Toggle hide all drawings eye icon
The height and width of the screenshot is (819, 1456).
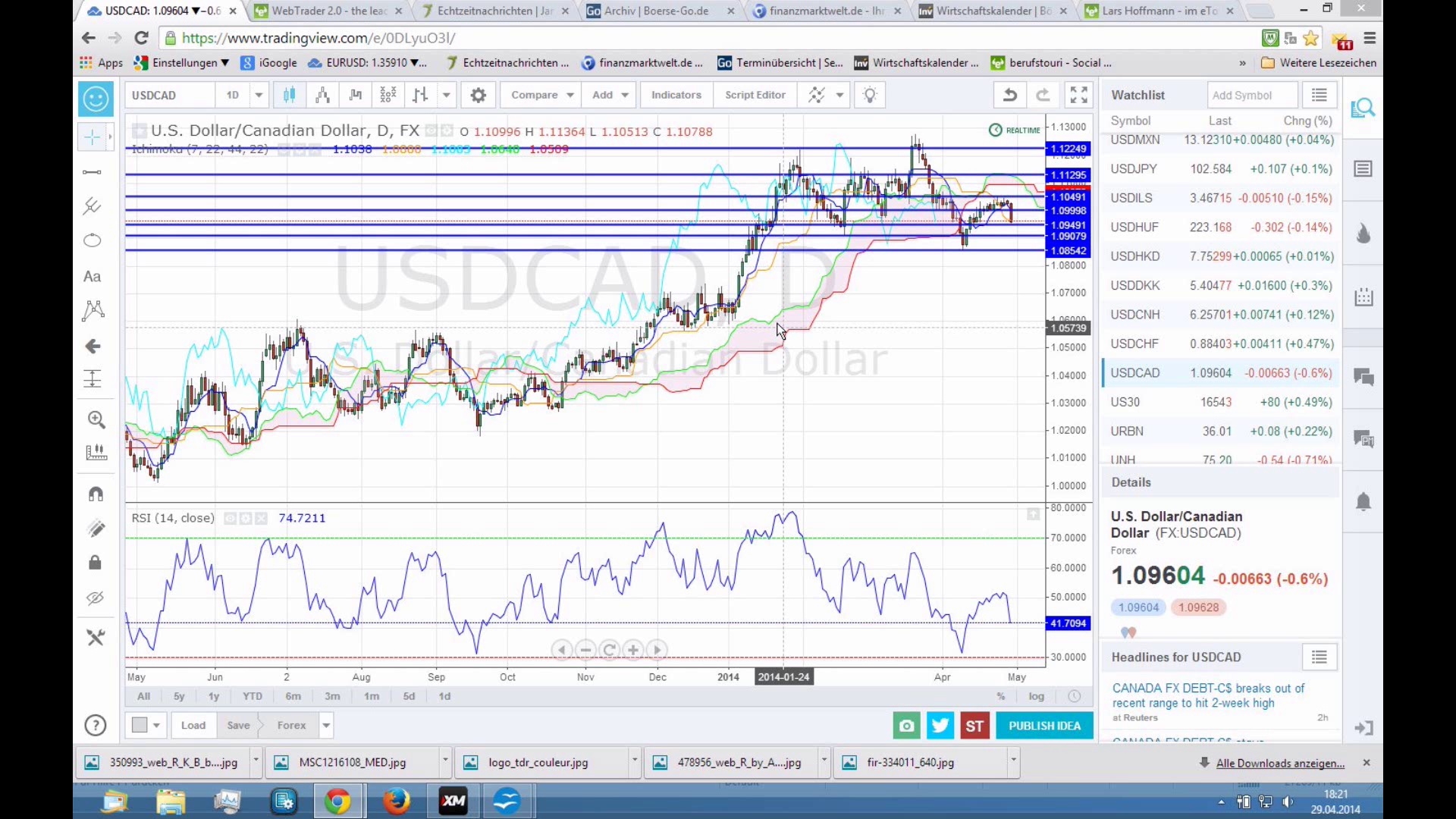[x=95, y=598]
